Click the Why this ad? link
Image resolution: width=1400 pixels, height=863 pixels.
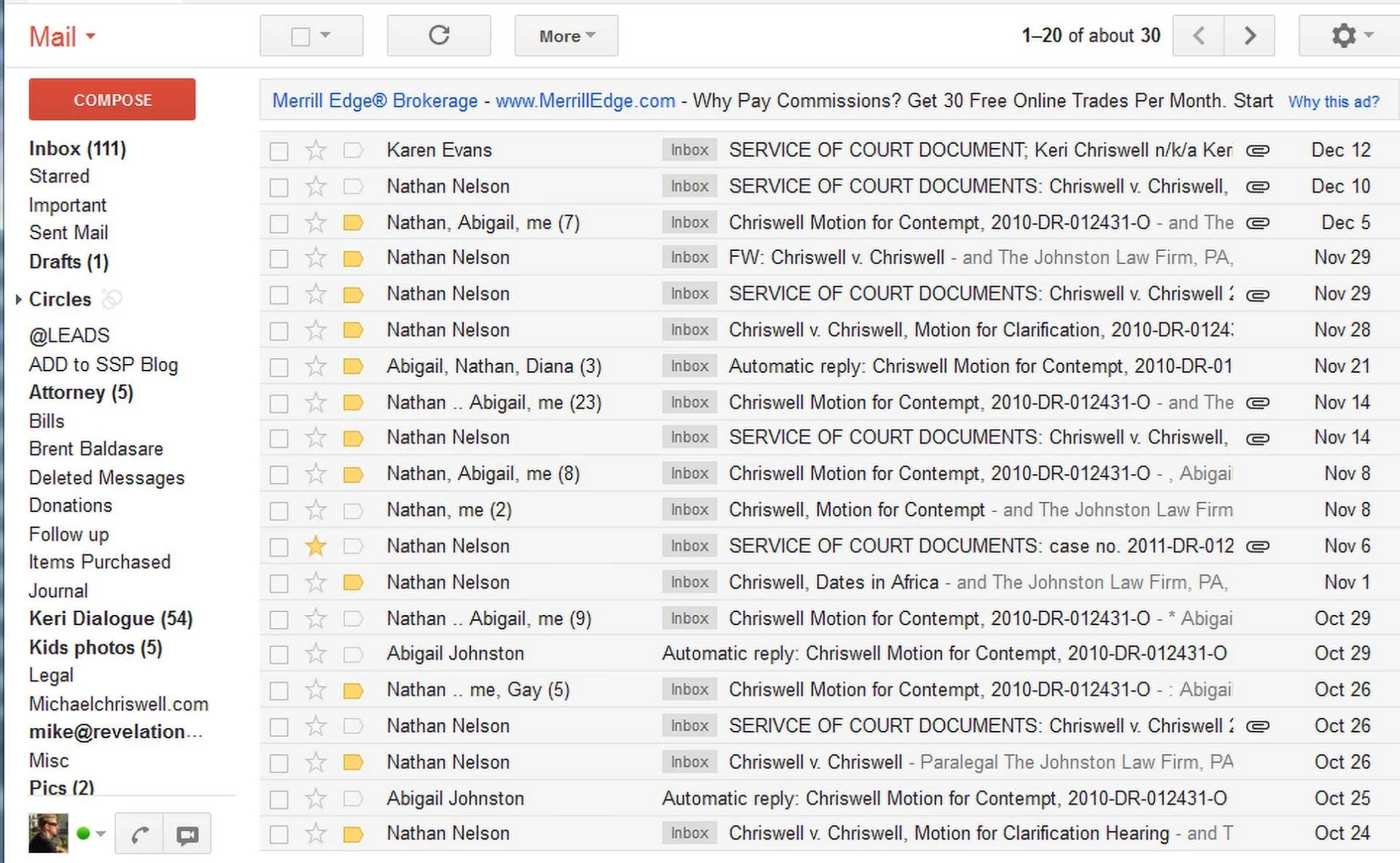1333,101
